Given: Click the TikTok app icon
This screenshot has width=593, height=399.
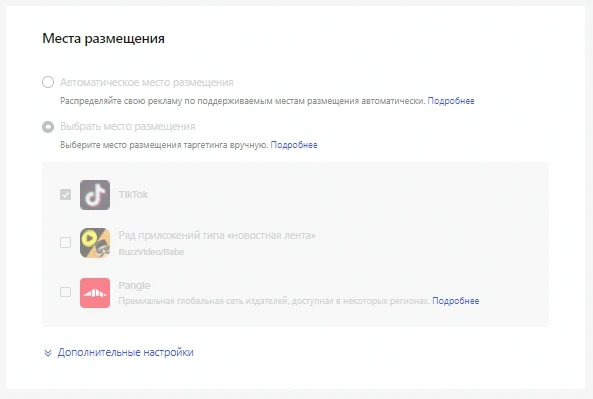Looking at the screenshot, I should tap(95, 195).
